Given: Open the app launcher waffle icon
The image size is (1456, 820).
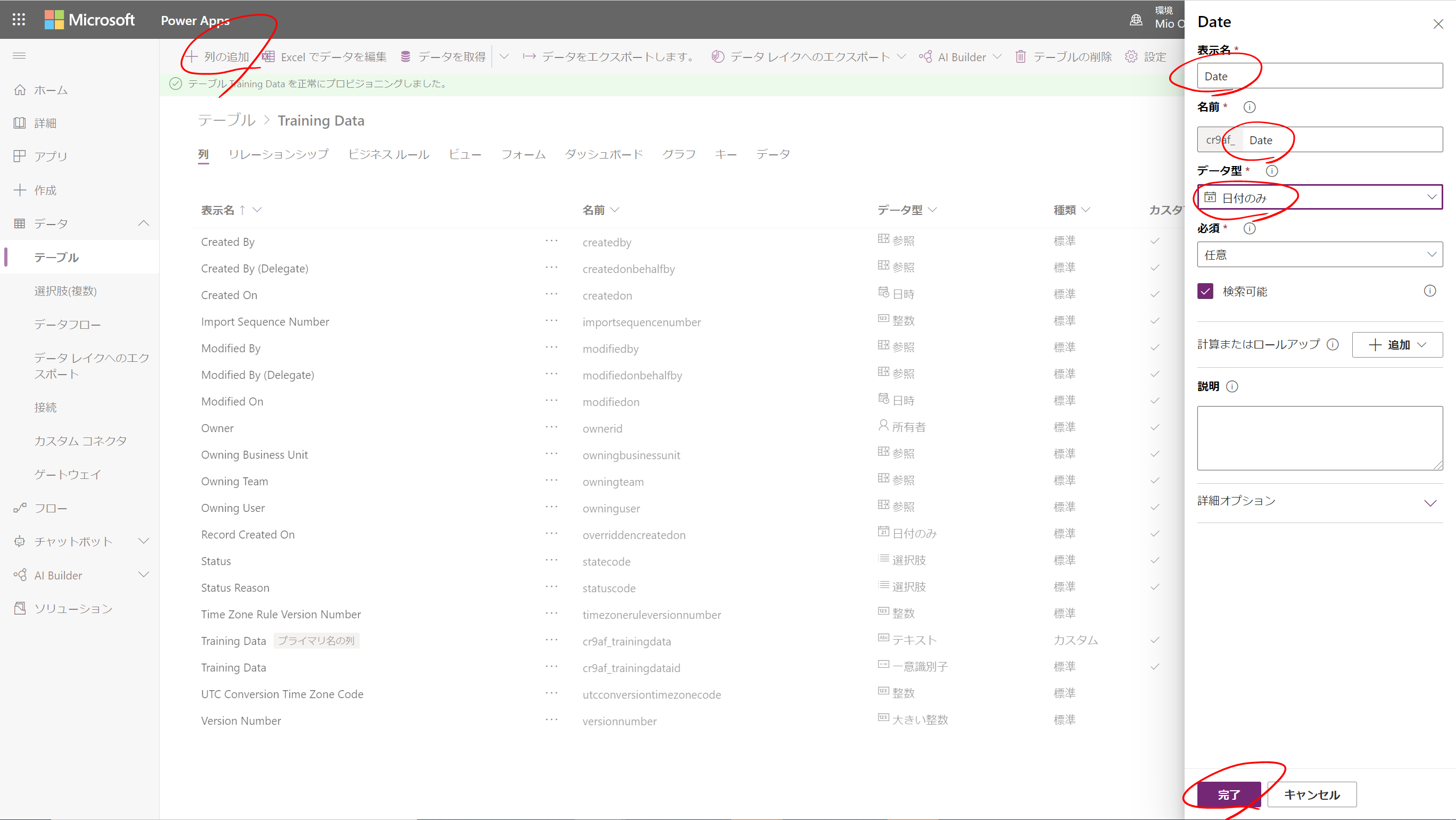Looking at the screenshot, I should tap(19, 20).
